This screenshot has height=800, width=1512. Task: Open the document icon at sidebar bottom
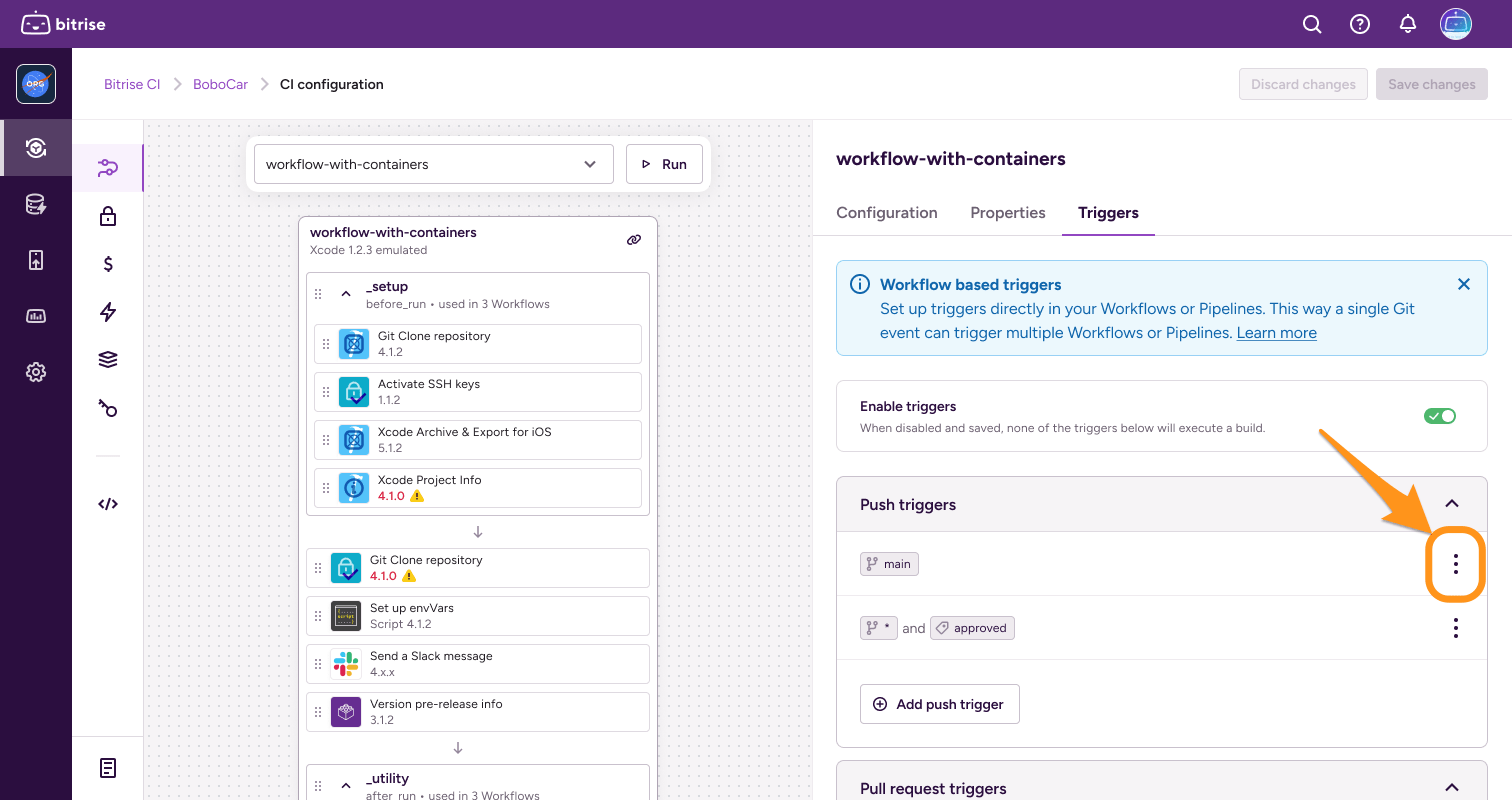point(108,768)
